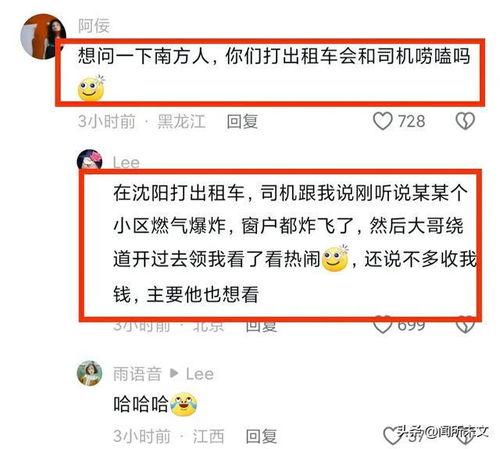500x449 pixels.
Task: Open username Lee above Shenyang taxi comment
Action: (x=126, y=163)
